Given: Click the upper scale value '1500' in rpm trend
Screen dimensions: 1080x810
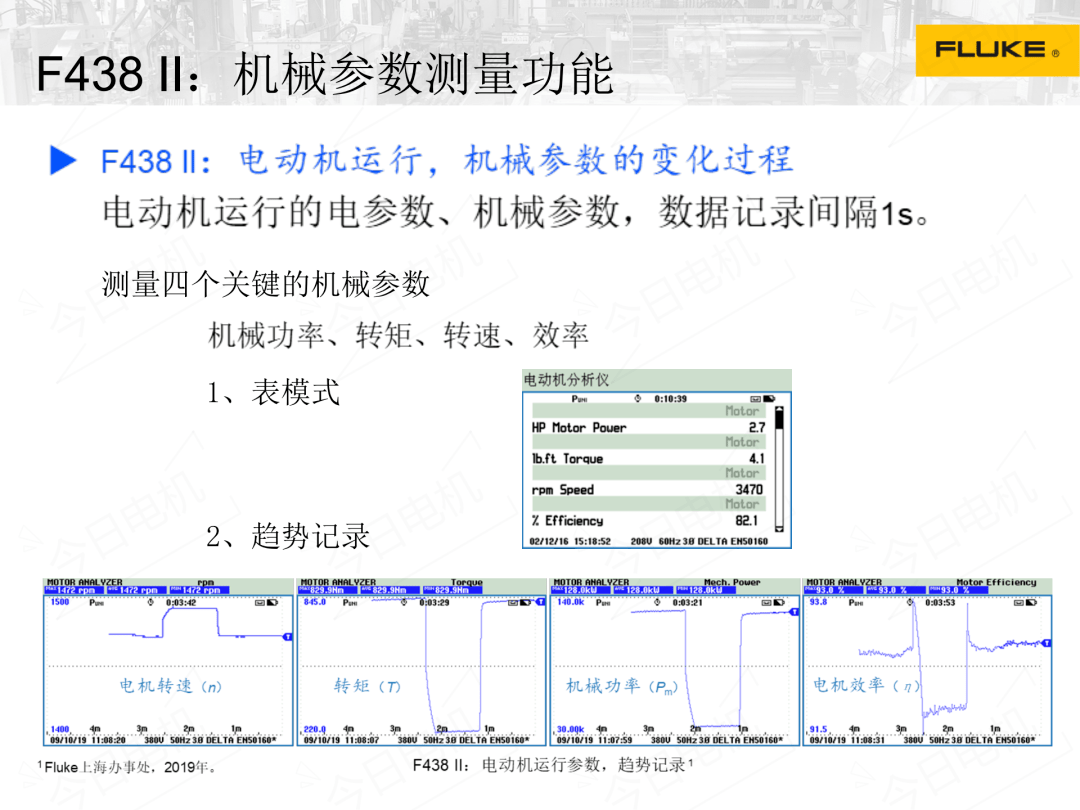Looking at the screenshot, I should (60, 602).
